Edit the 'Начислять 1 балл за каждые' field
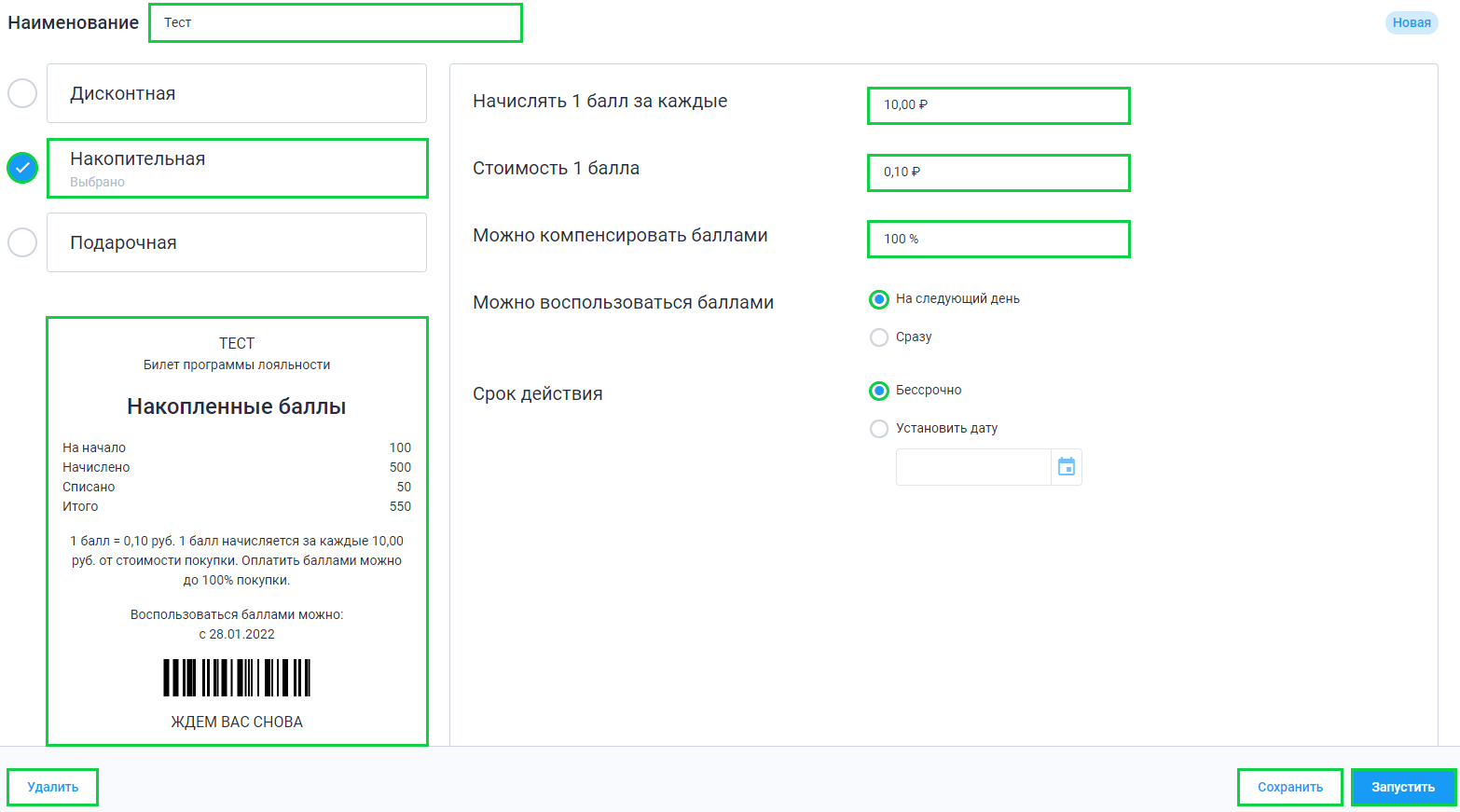 coord(999,105)
